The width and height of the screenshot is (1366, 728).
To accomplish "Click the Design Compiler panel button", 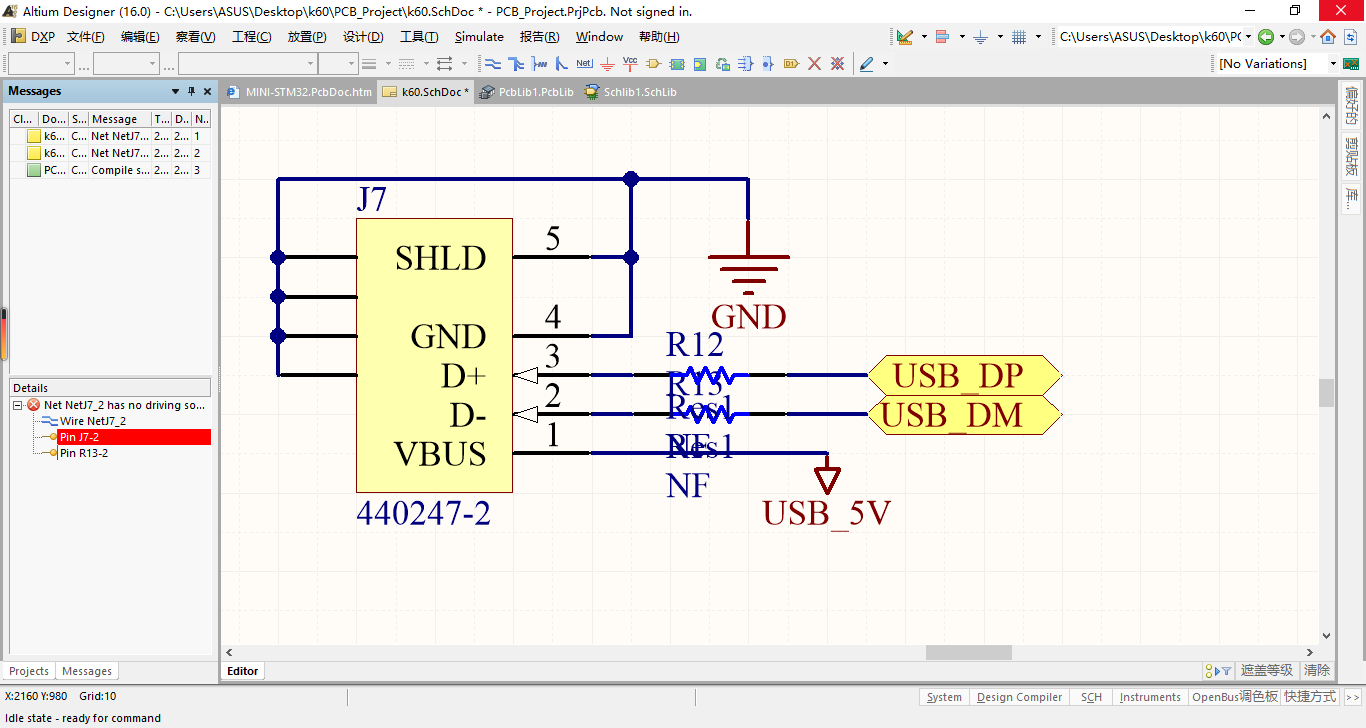I will click(1019, 697).
